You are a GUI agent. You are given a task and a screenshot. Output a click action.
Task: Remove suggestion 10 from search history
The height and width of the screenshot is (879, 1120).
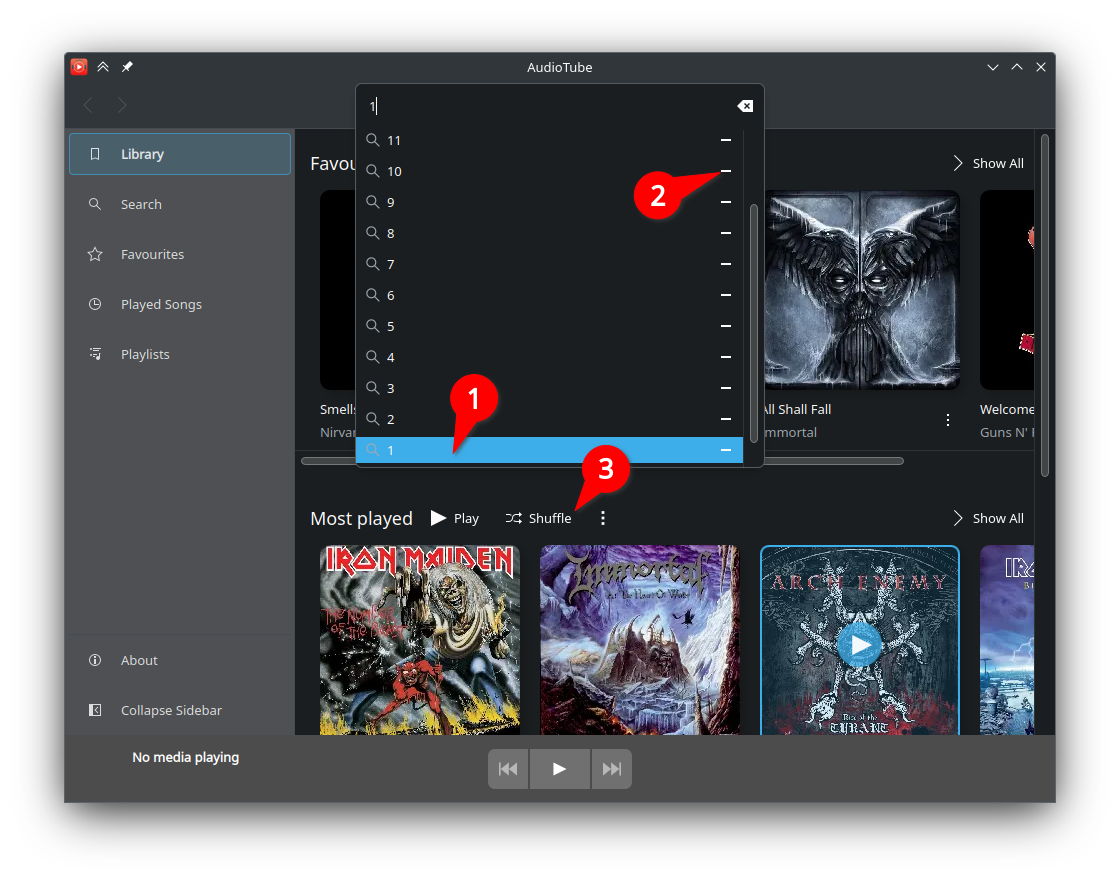[726, 171]
